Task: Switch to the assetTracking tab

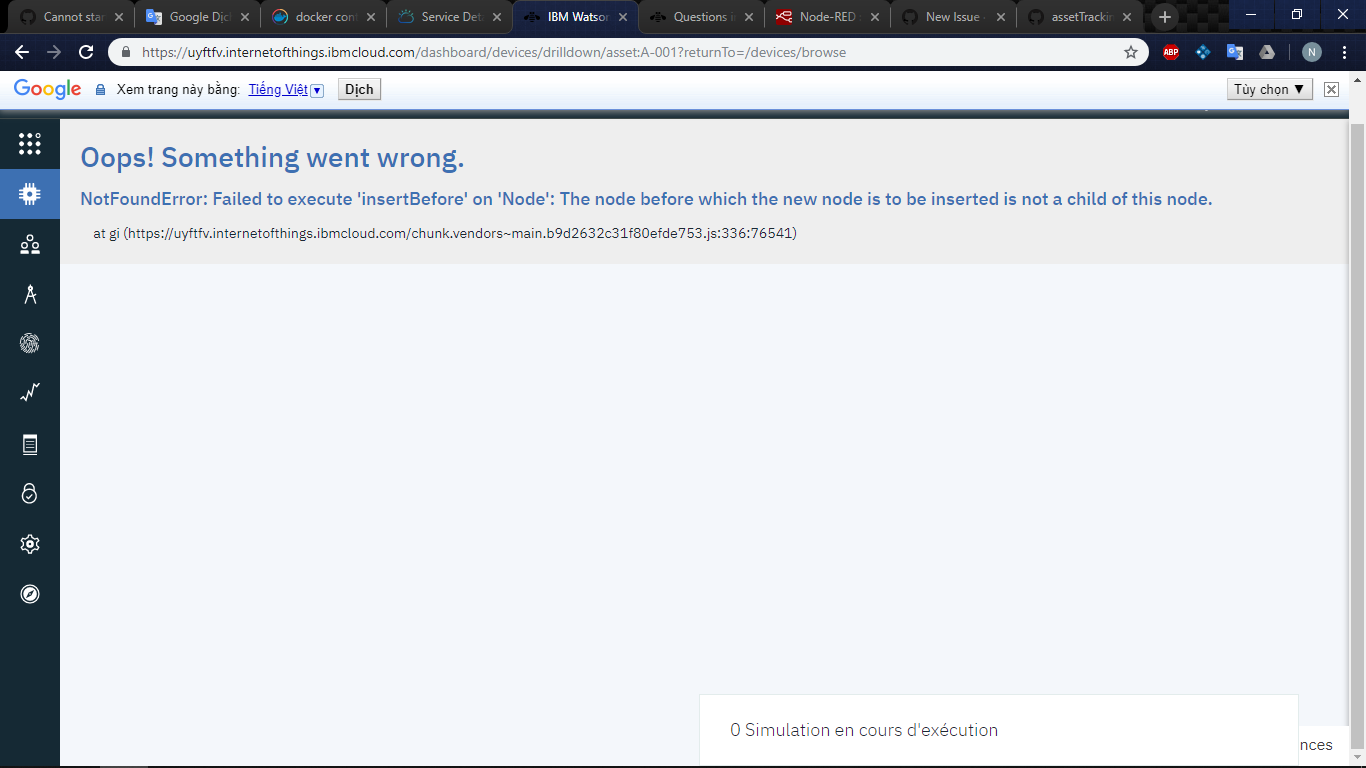Action: (1080, 16)
